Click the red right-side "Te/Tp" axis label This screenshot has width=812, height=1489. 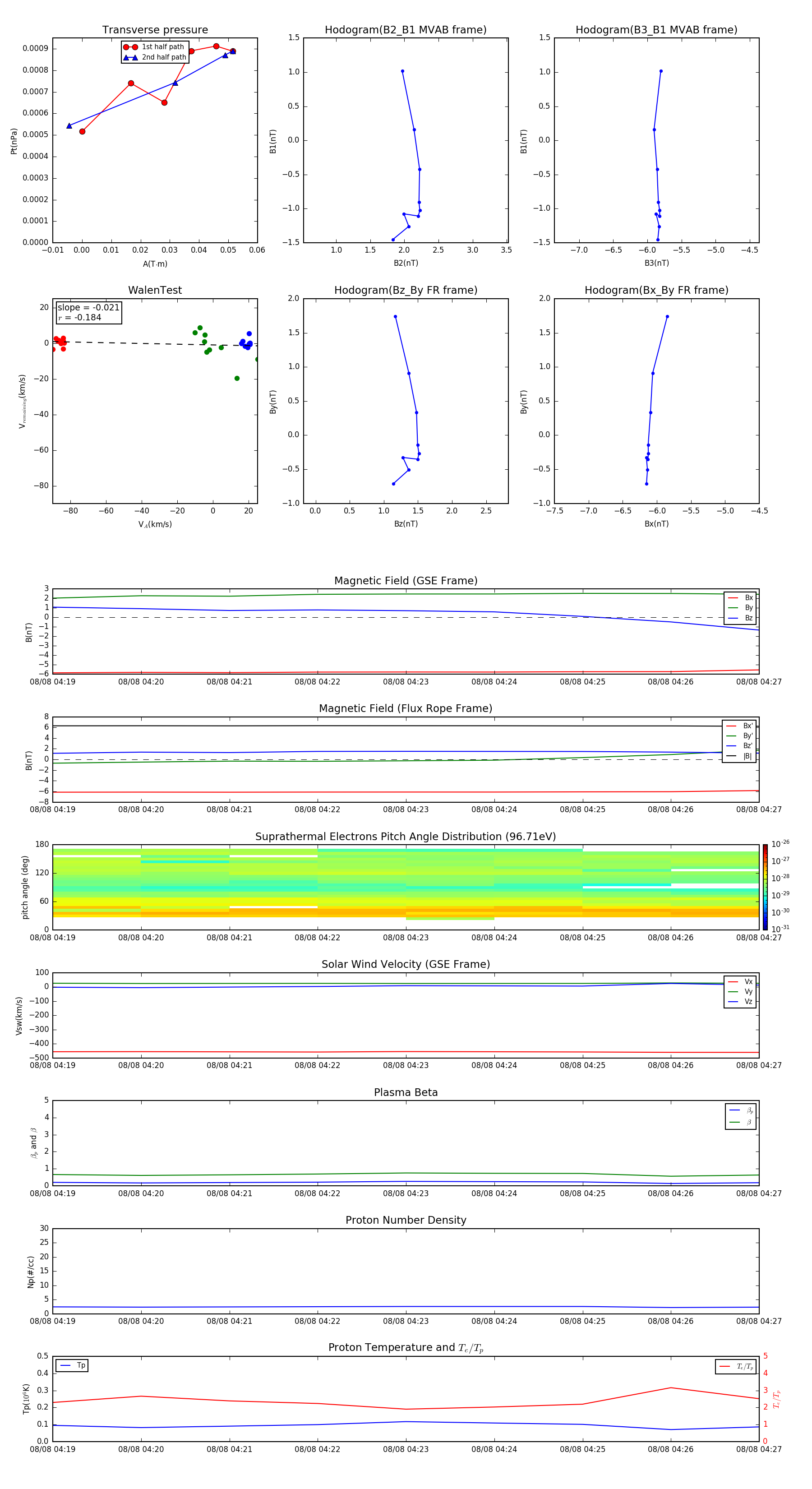[776, 1399]
